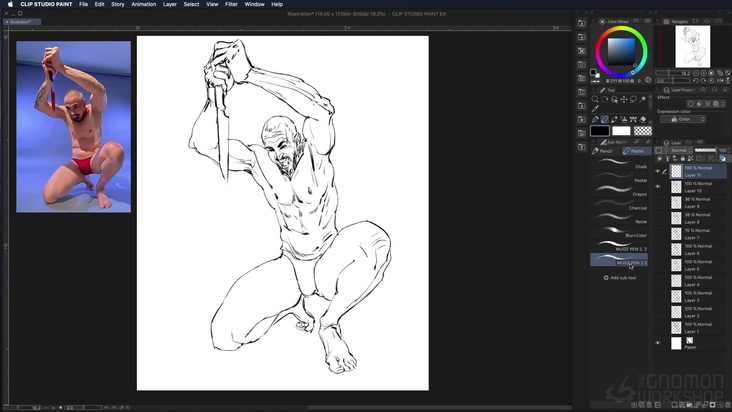Viewport: 732px width, 412px height.
Task: Show Layer 5 by clicking its visibility box
Action: [x=658, y=265]
